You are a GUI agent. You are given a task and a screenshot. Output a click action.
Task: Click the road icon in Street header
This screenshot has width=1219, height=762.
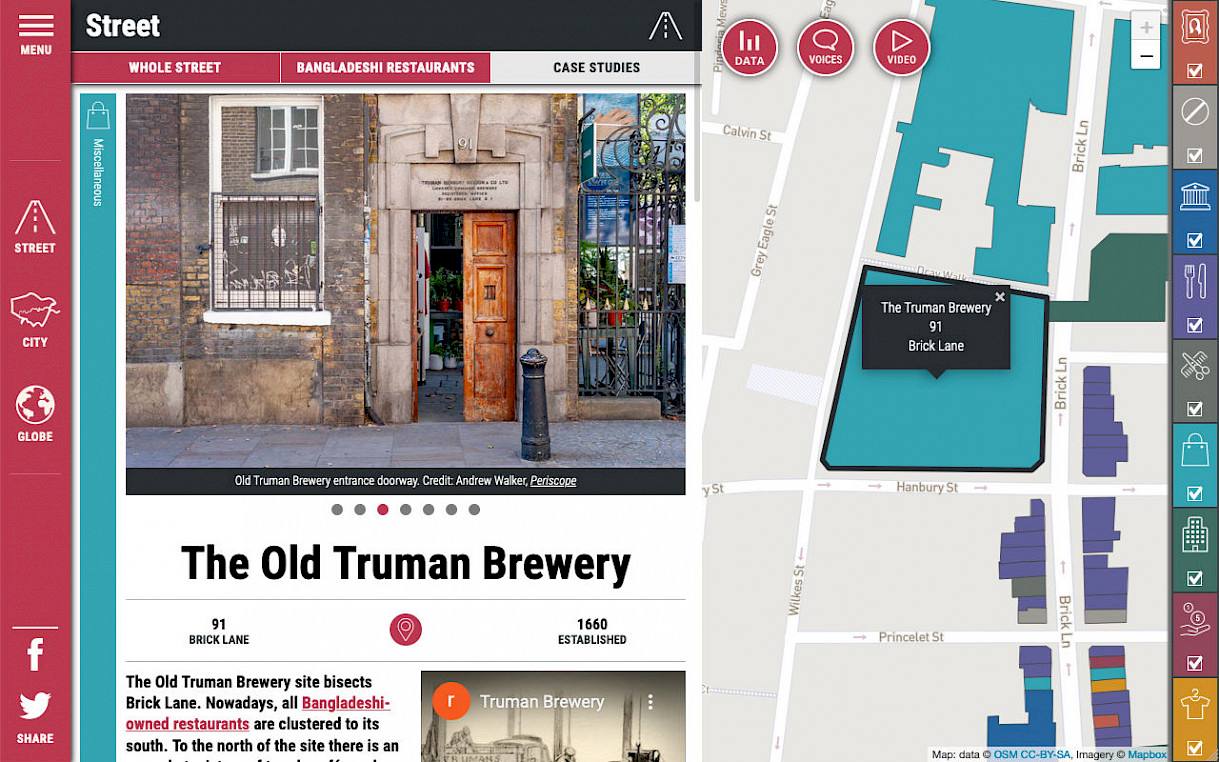pos(665,26)
